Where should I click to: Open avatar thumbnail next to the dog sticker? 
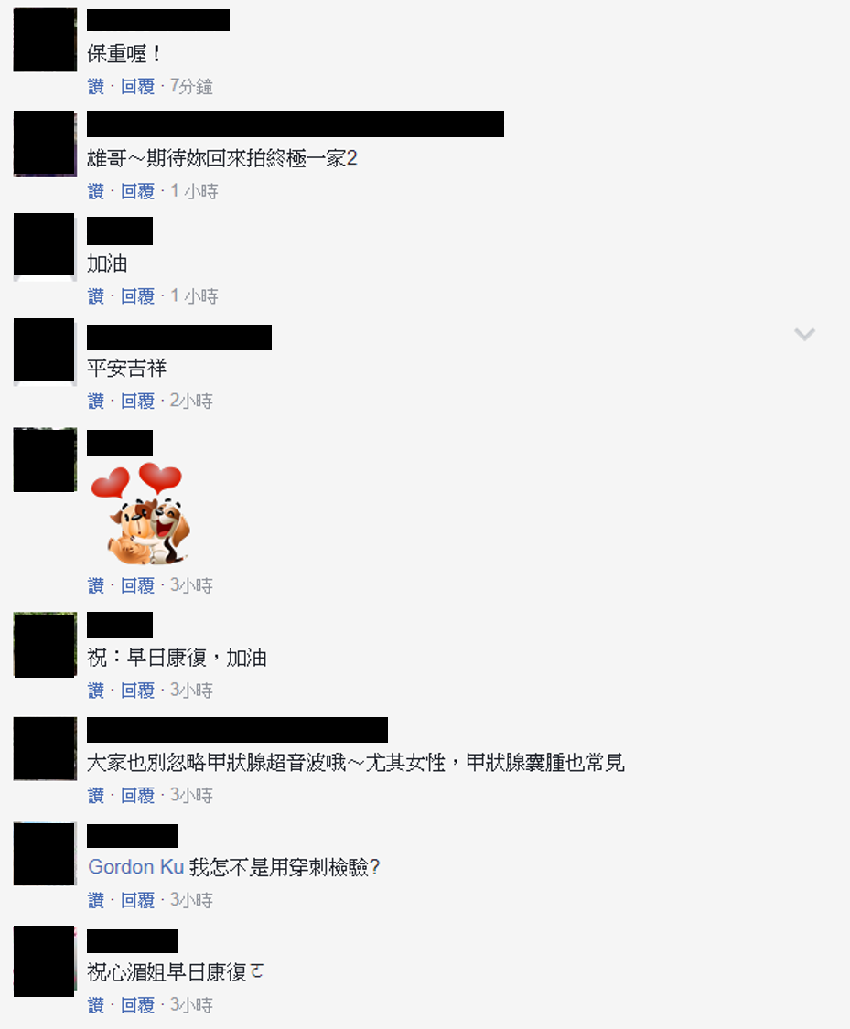[x=45, y=459]
